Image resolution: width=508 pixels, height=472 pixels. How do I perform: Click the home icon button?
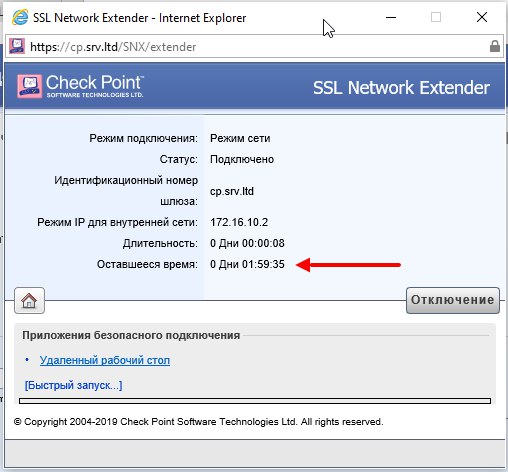pyautogui.click(x=29, y=301)
